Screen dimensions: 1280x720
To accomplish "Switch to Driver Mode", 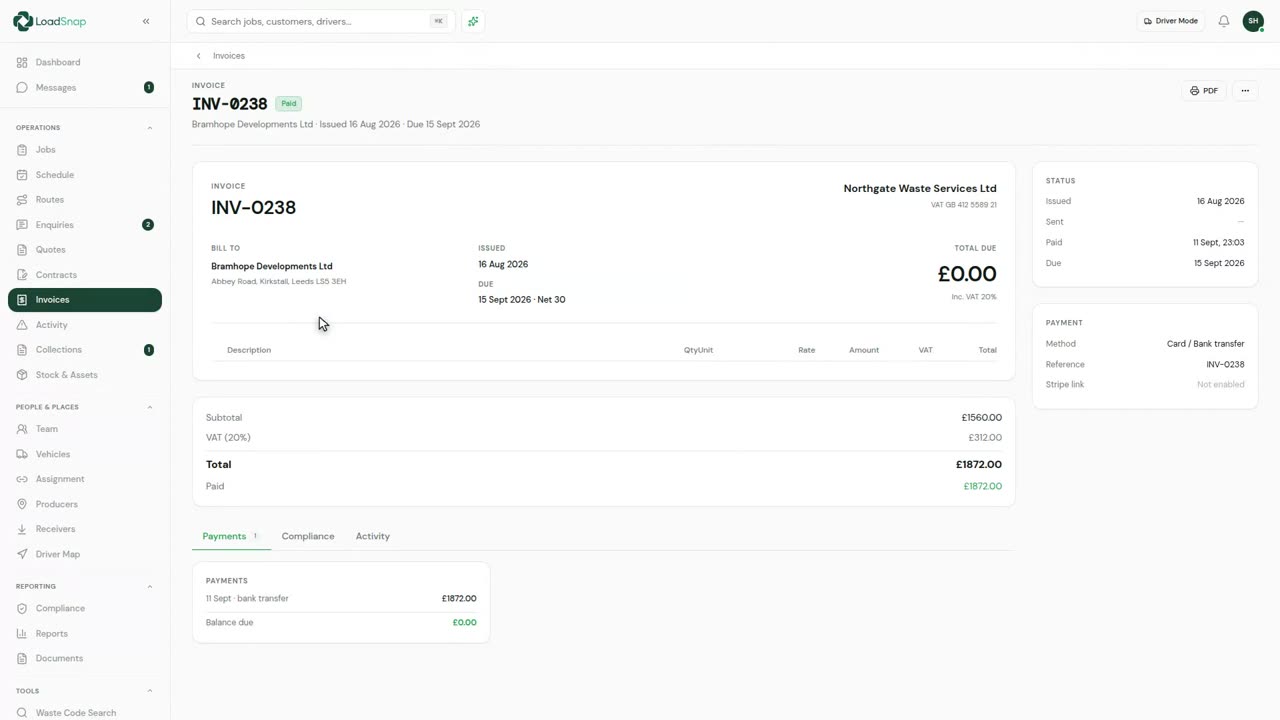I will (x=1171, y=21).
